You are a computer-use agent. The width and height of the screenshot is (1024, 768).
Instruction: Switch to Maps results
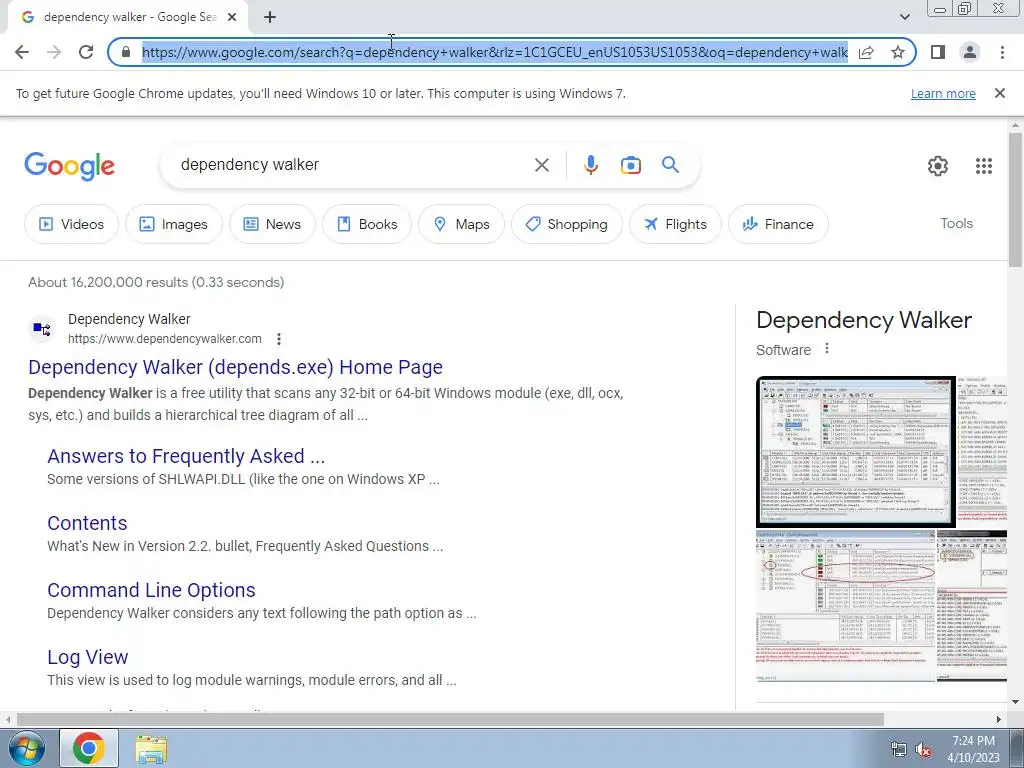(x=462, y=224)
